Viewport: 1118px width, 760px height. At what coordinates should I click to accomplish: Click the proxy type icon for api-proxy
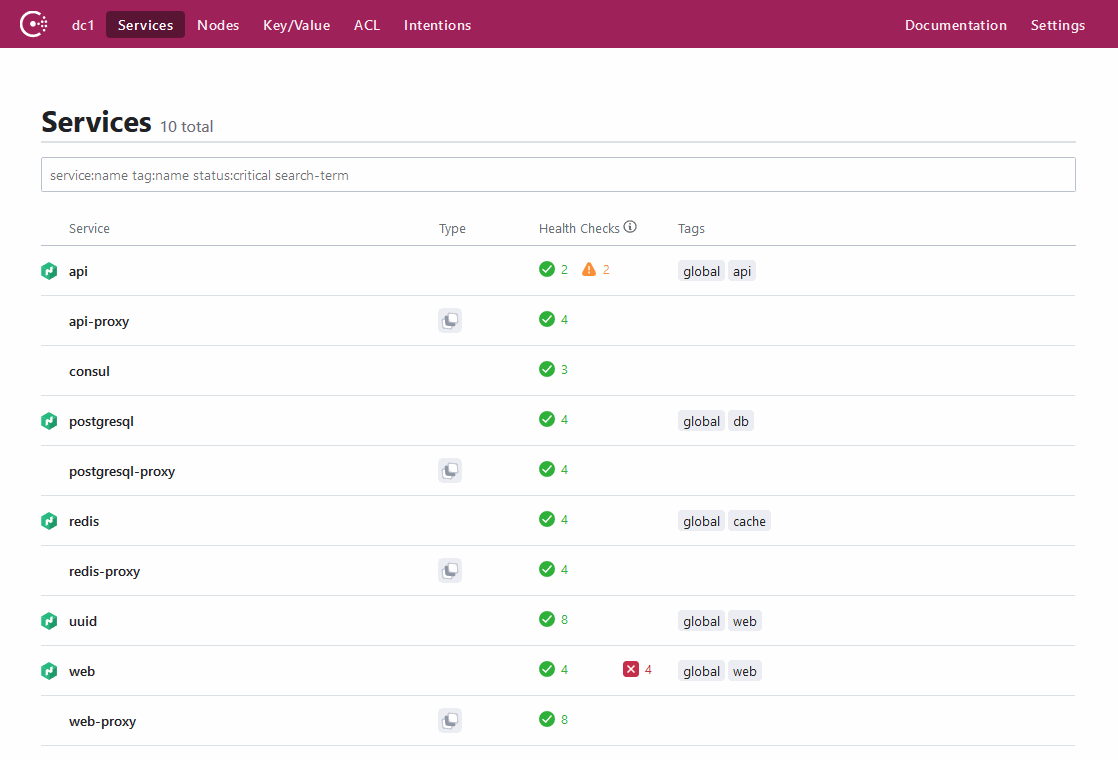(450, 321)
